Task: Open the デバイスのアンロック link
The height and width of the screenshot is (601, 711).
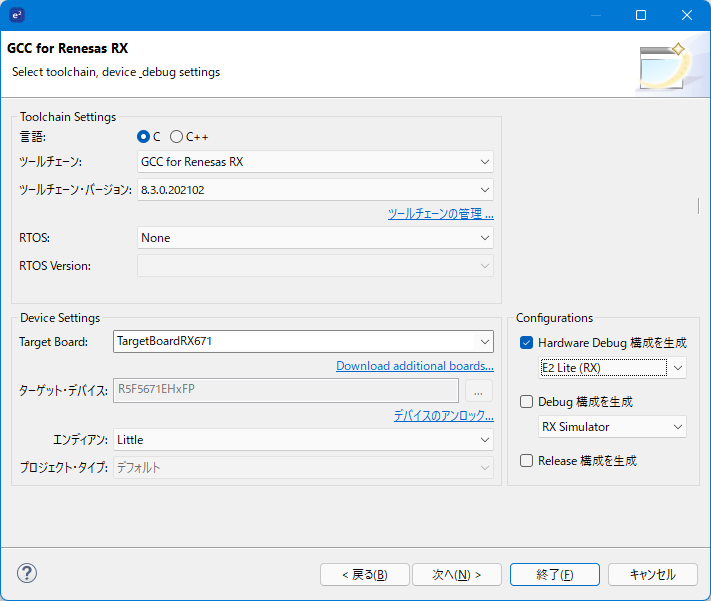Action: (x=443, y=415)
